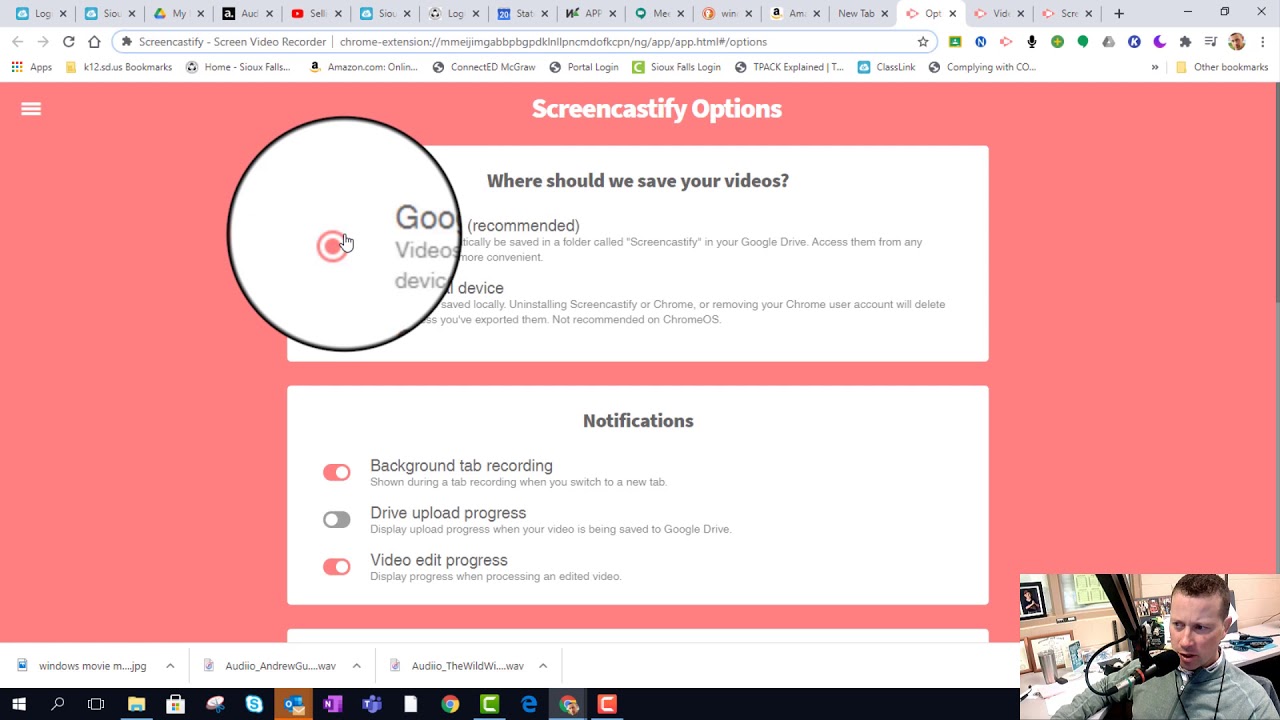The width and height of the screenshot is (1280, 720).
Task: Switch to the New Tab tab
Action: click(862, 14)
